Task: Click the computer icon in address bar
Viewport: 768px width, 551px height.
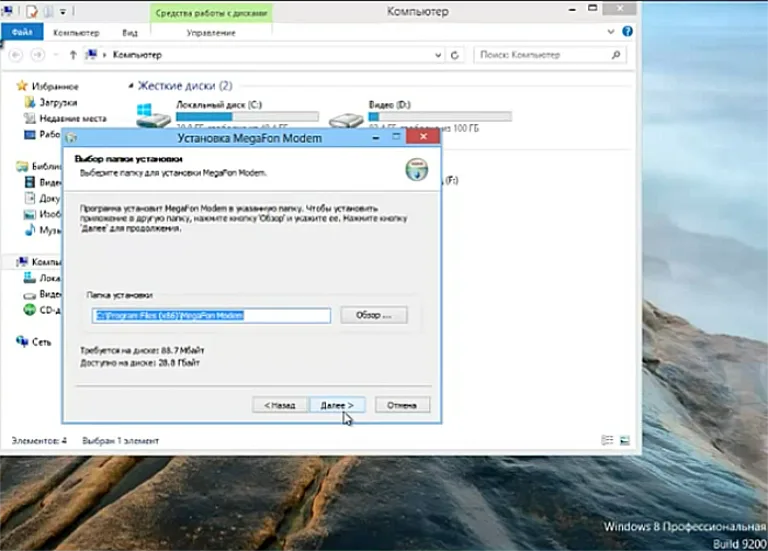Action: click(x=91, y=54)
